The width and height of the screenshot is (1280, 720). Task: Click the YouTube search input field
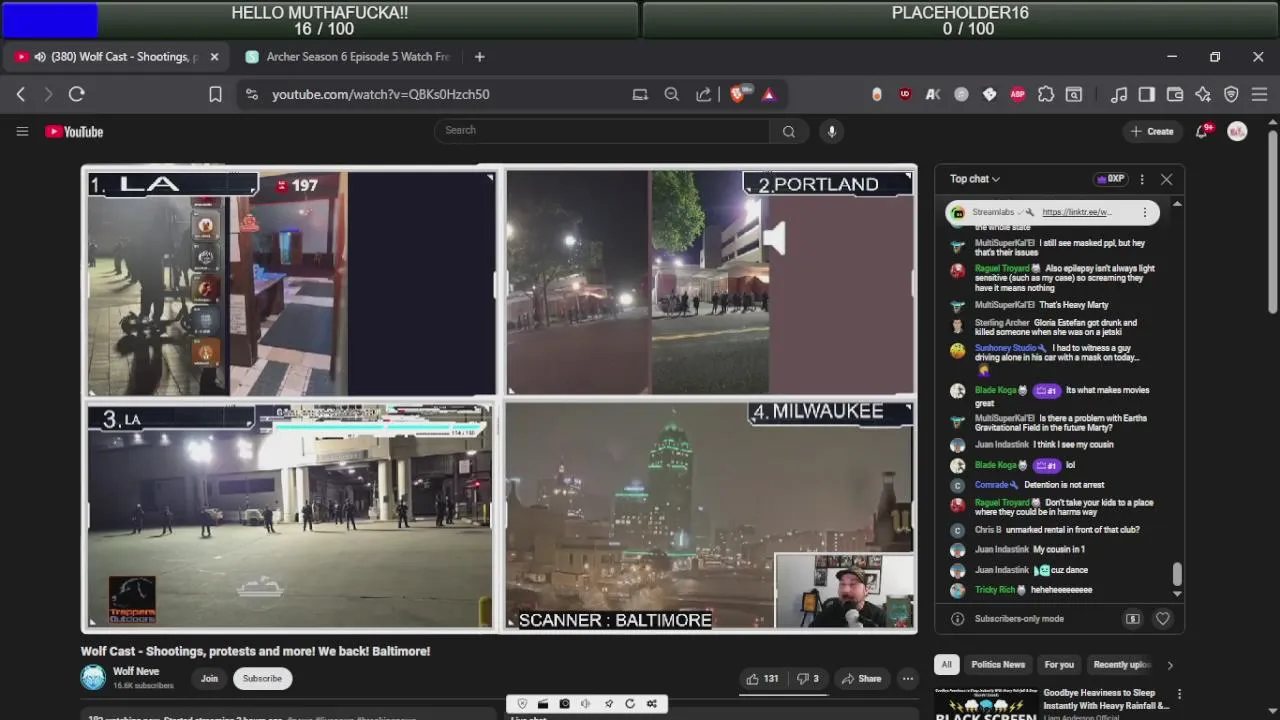(602, 131)
